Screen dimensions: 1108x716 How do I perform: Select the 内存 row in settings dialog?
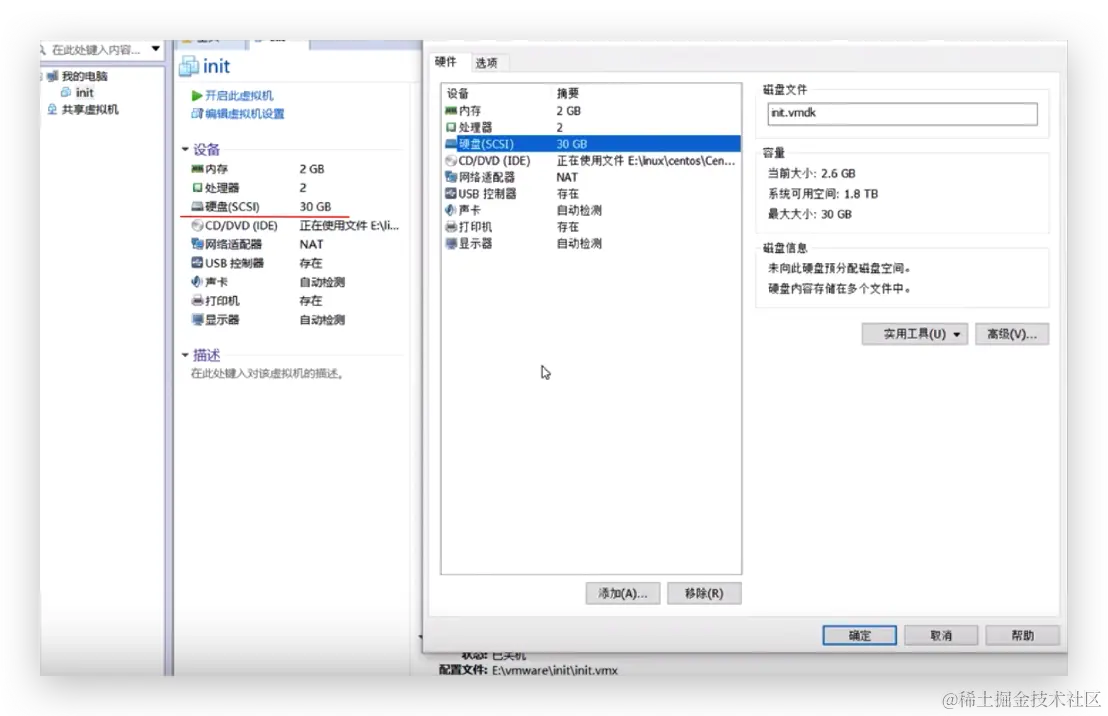click(591, 111)
